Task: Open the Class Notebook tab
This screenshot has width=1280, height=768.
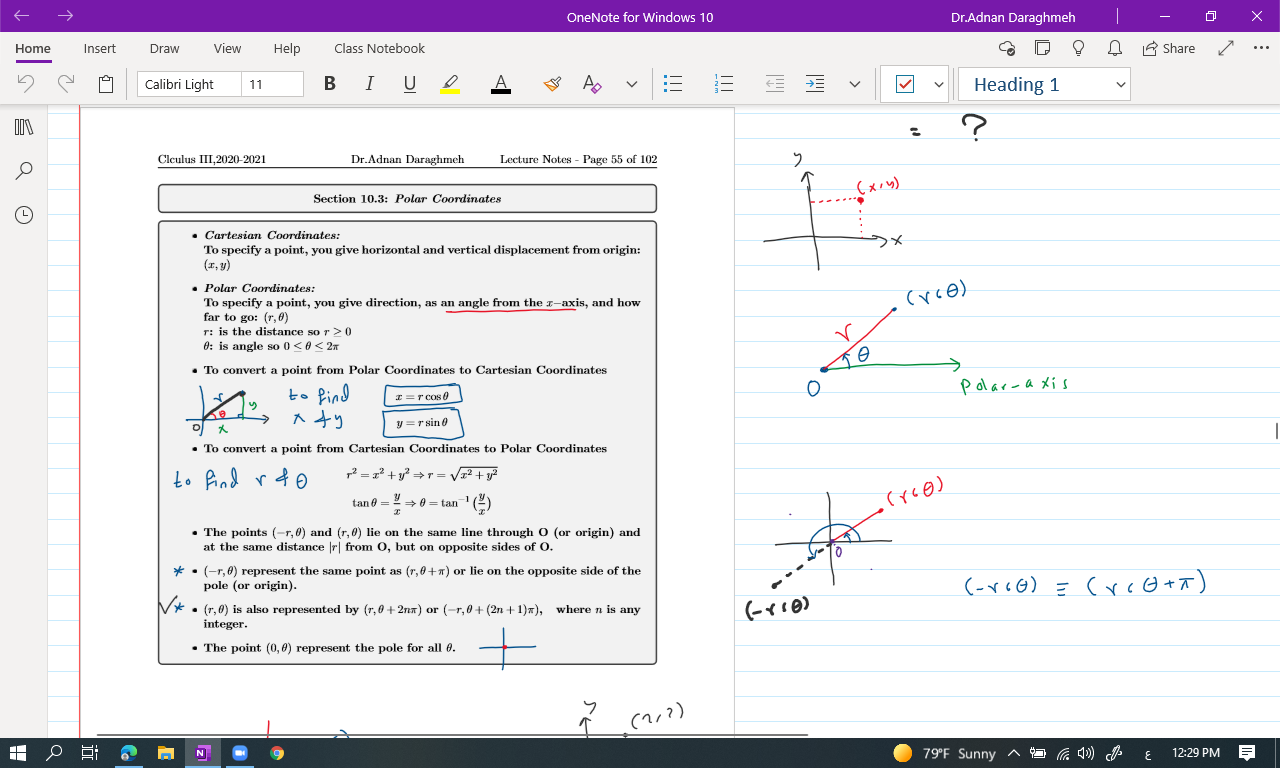Action: (379, 48)
